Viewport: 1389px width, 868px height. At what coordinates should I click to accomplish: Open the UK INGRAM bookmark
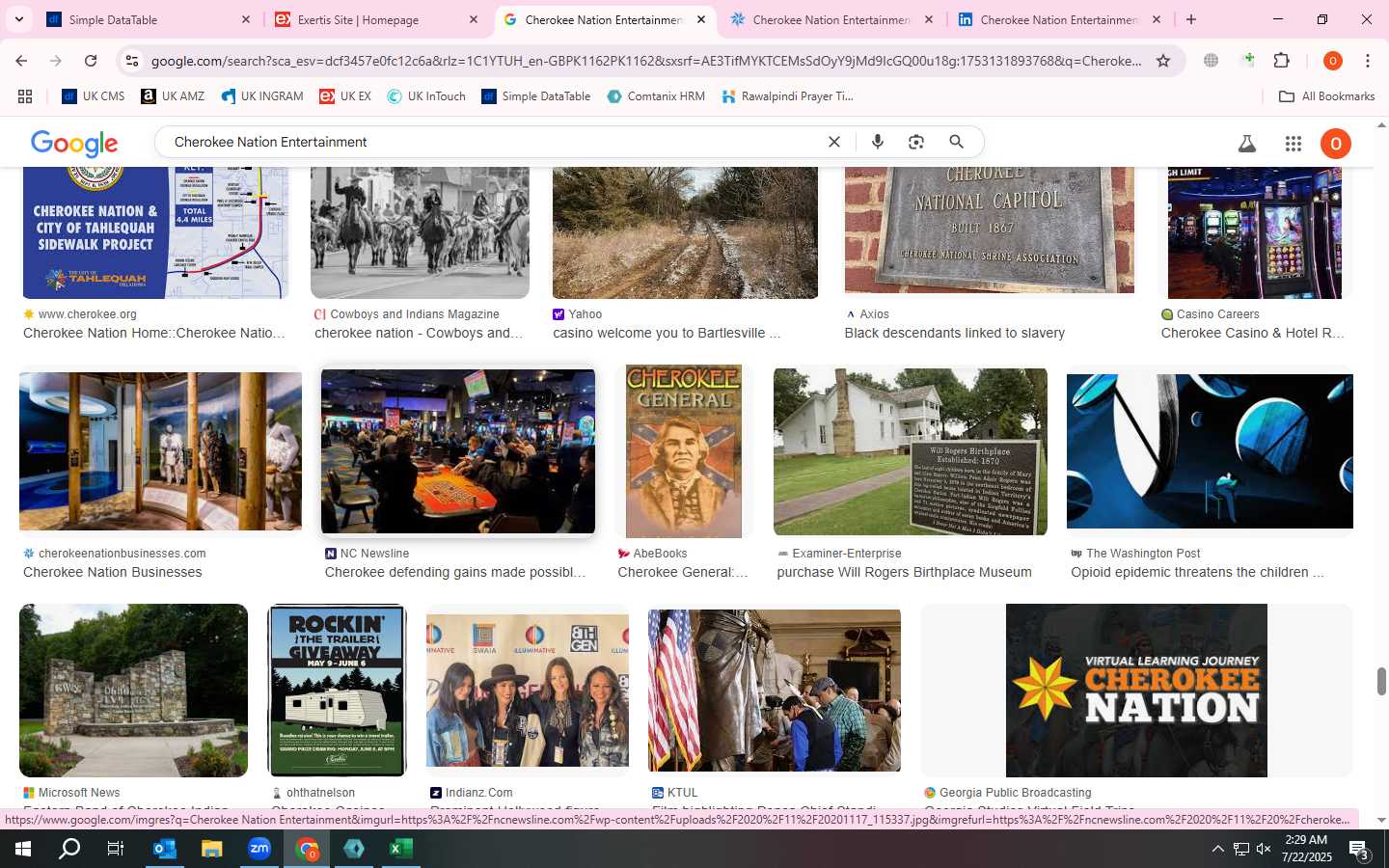[262, 96]
